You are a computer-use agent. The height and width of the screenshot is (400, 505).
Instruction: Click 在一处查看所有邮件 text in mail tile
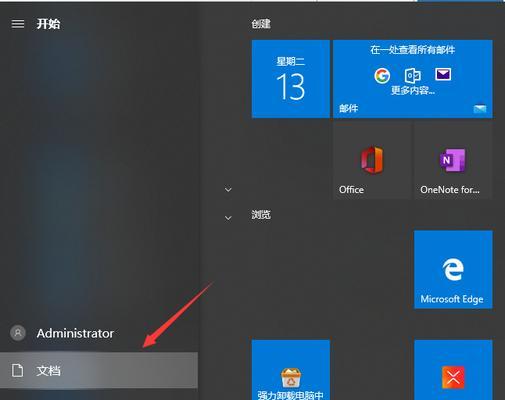[412, 50]
